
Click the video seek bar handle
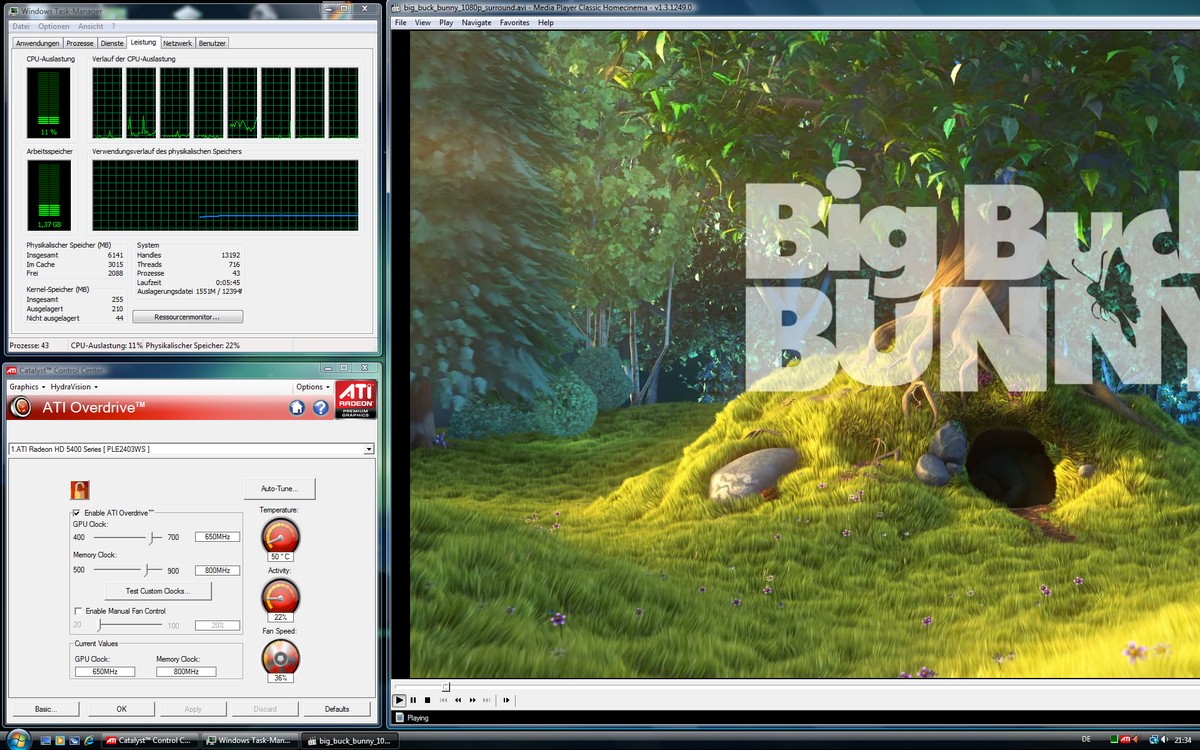[x=446, y=687]
